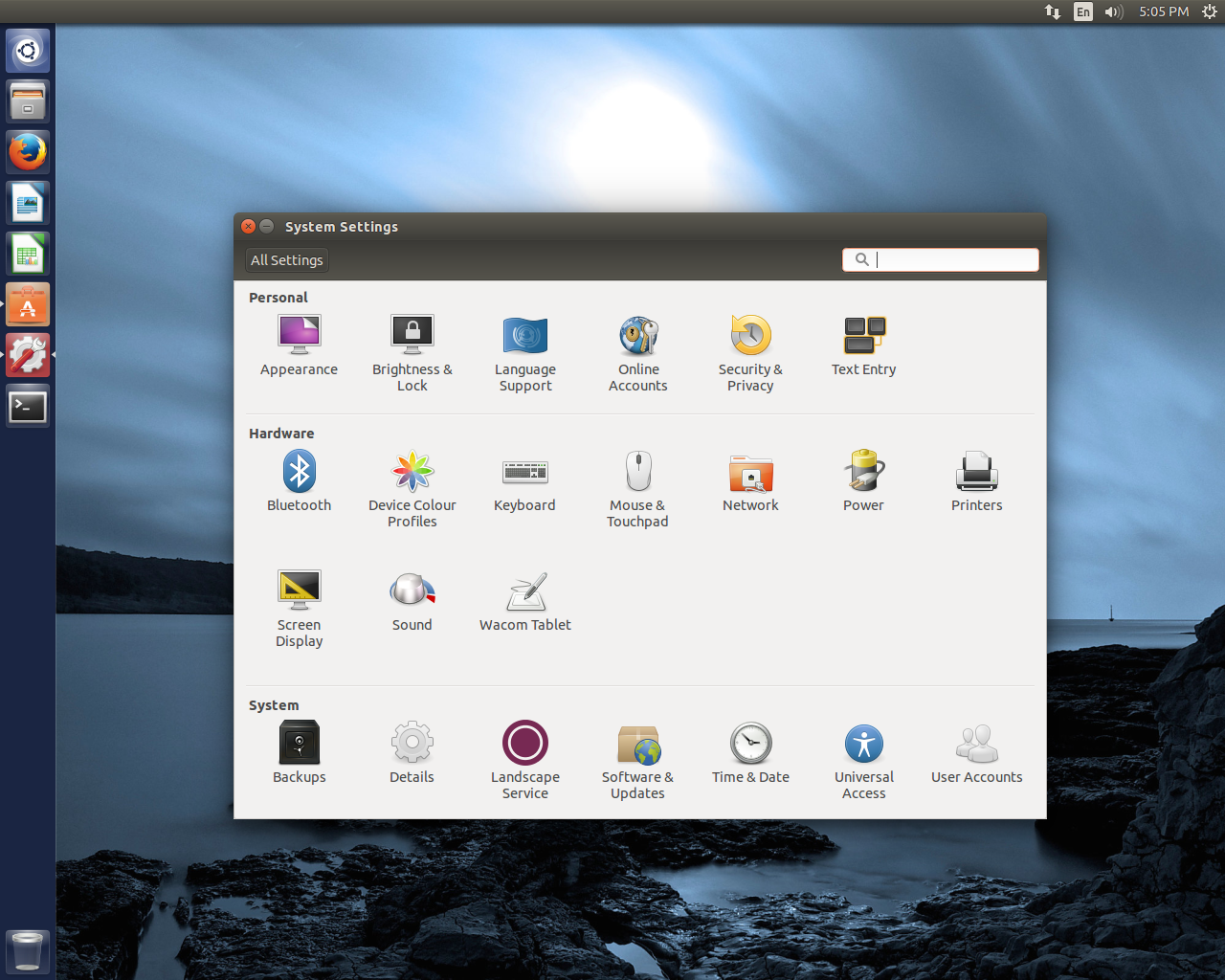Launch Terminal from the dock
This screenshot has height=980, width=1225.
[x=28, y=407]
